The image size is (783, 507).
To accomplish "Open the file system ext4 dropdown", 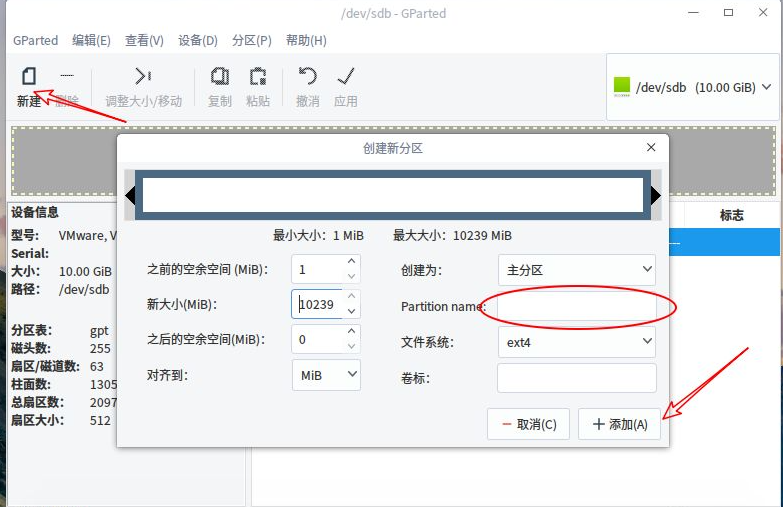I will [577, 343].
